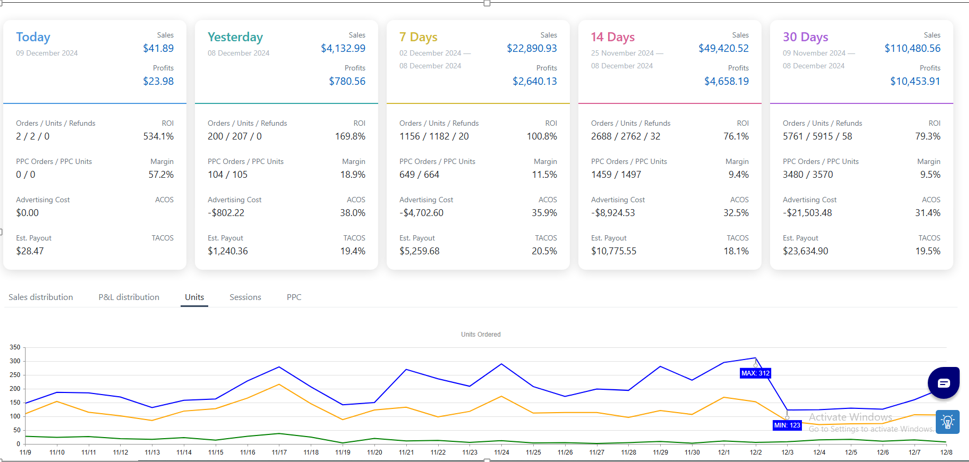
Task: Switch to the Sessions tab
Action: [245, 297]
